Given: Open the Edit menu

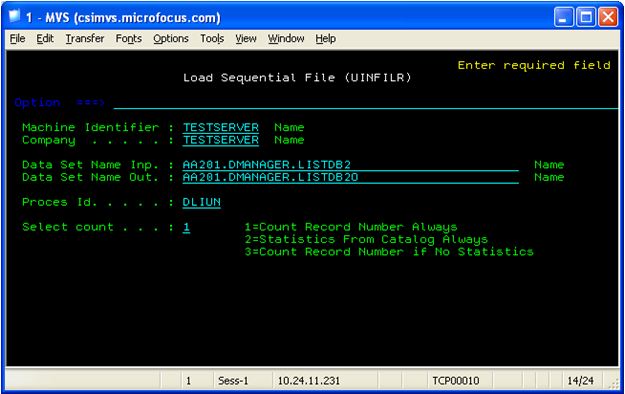Looking at the screenshot, I should [x=45, y=39].
